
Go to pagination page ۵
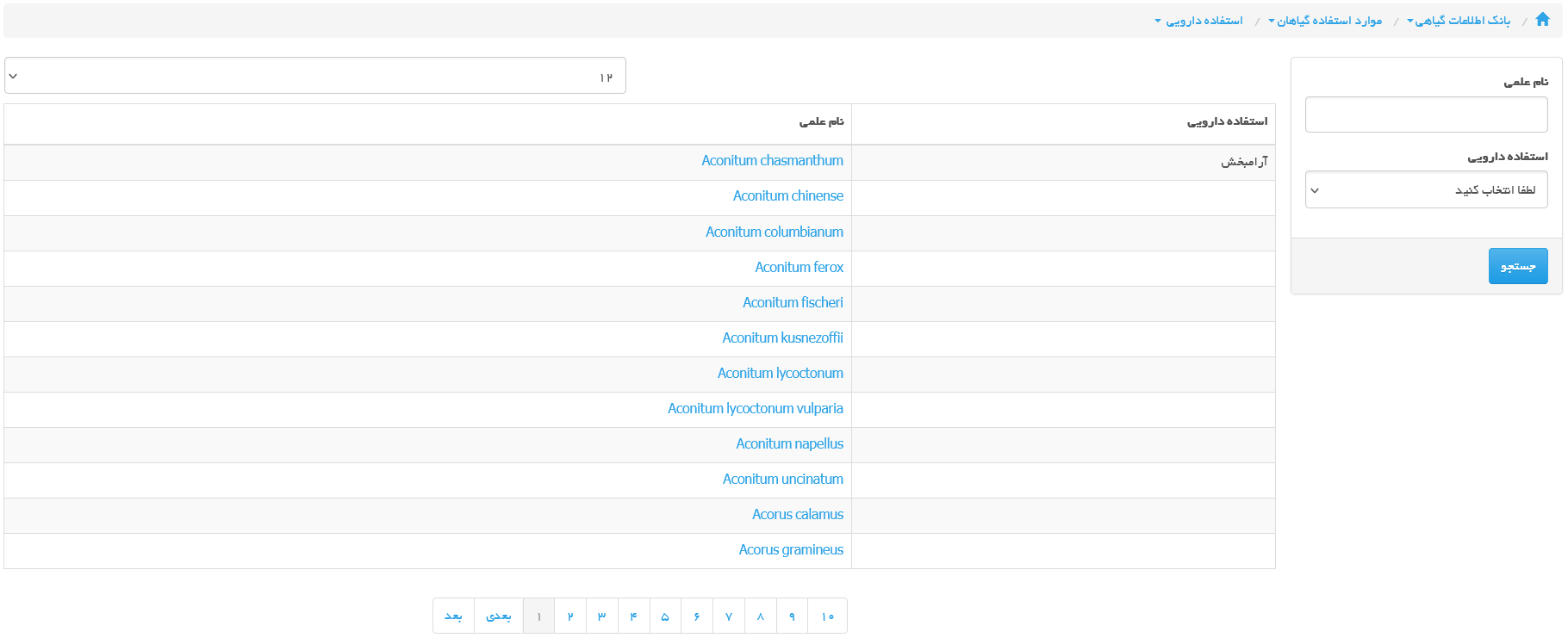point(665,616)
